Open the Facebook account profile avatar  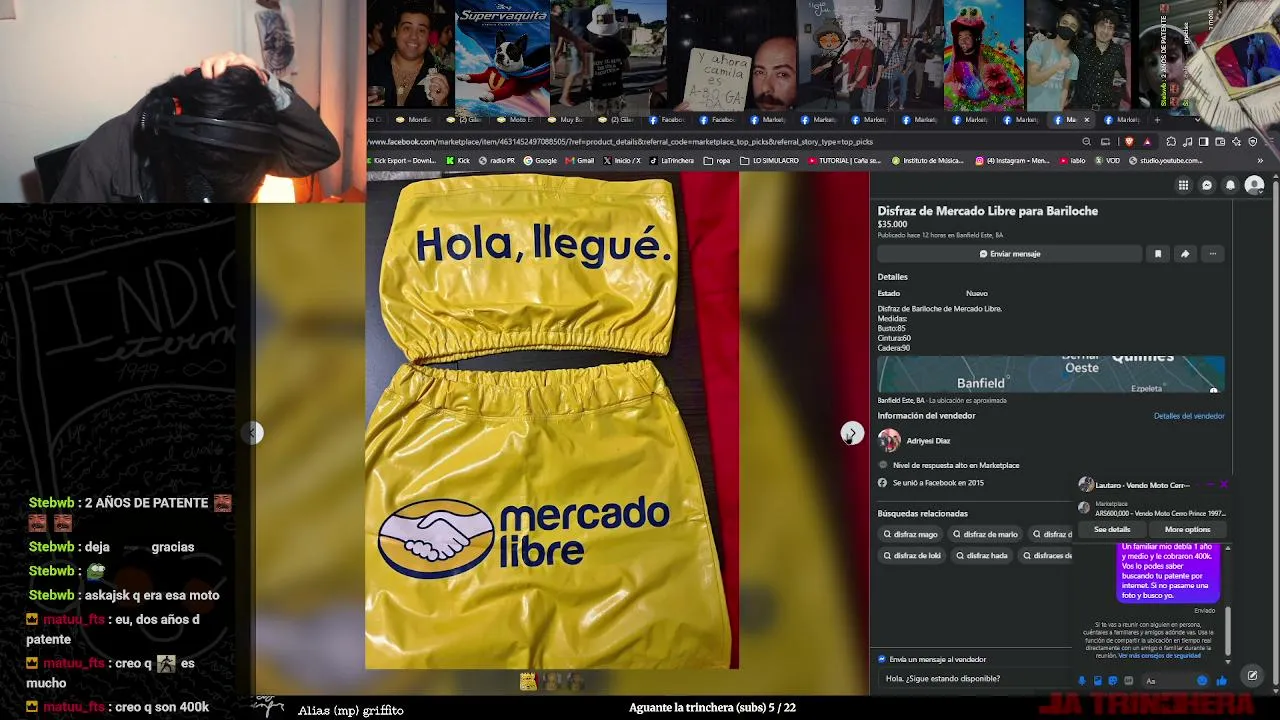coord(1254,185)
